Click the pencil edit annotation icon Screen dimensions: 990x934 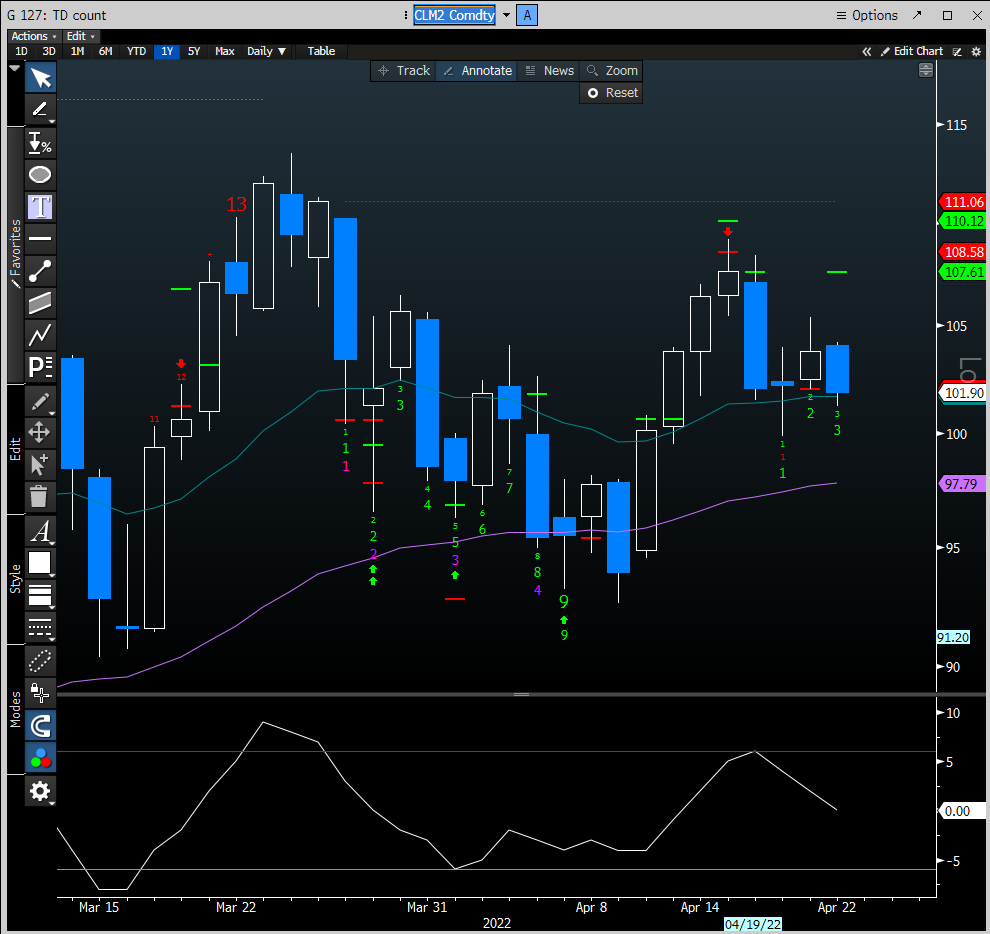pyautogui.click(x=40, y=402)
